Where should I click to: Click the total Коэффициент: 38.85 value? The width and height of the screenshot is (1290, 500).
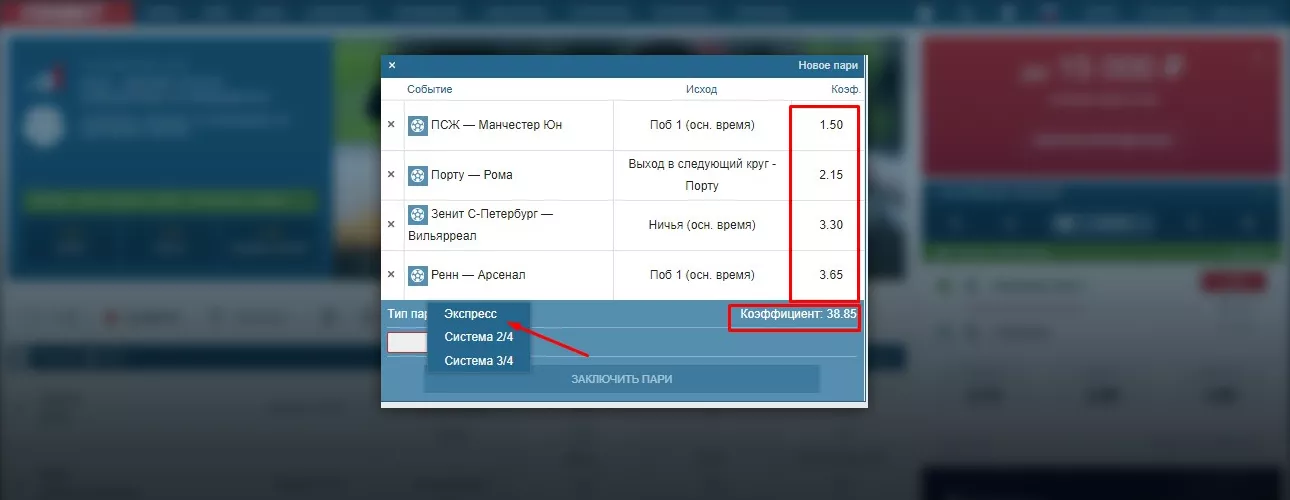click(798, 315)
